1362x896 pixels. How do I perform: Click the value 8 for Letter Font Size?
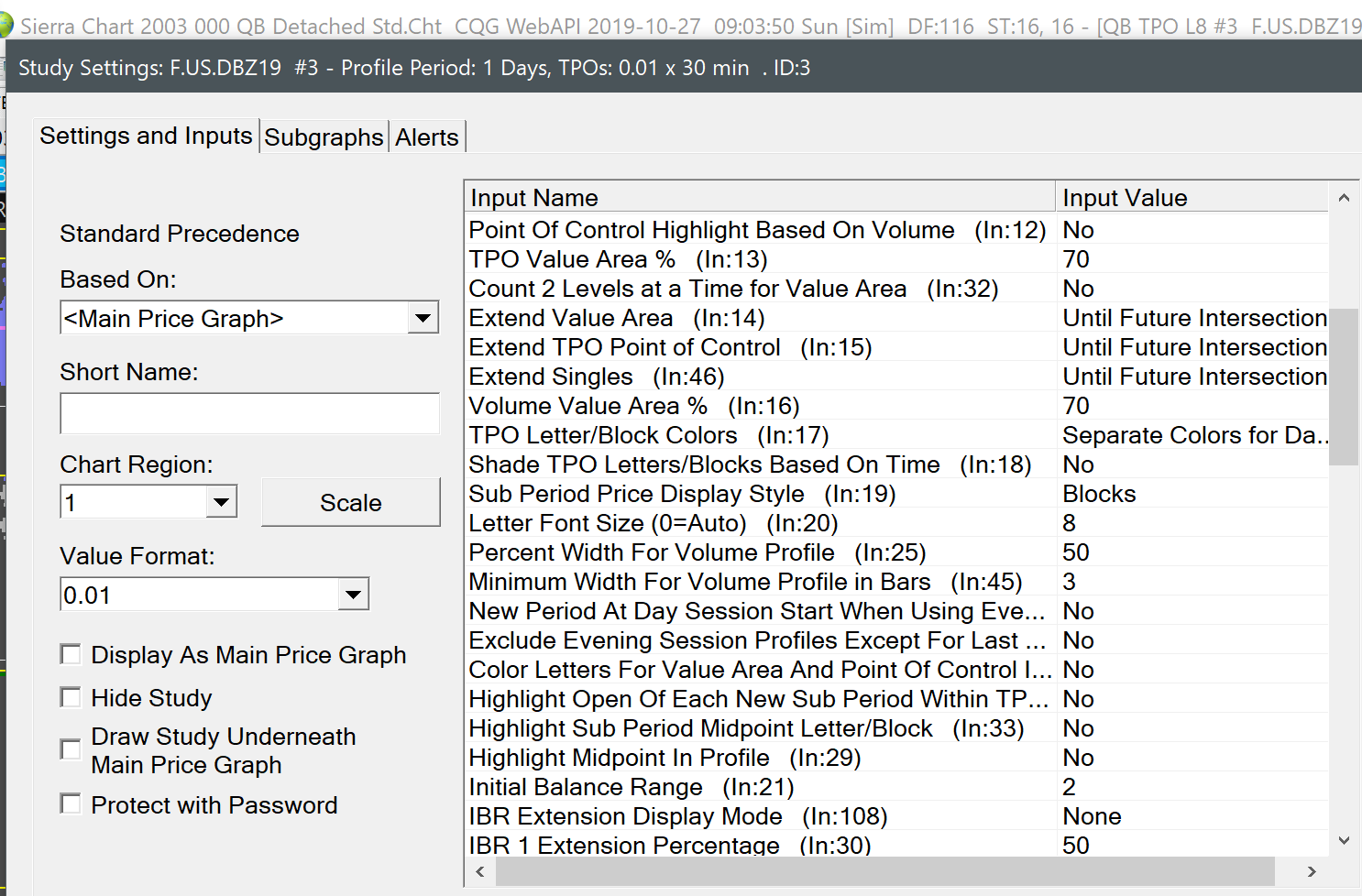coord(1070,523)
